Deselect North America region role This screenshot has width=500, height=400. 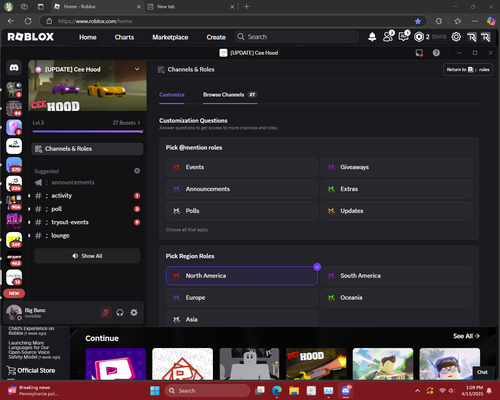click(242, 276)
